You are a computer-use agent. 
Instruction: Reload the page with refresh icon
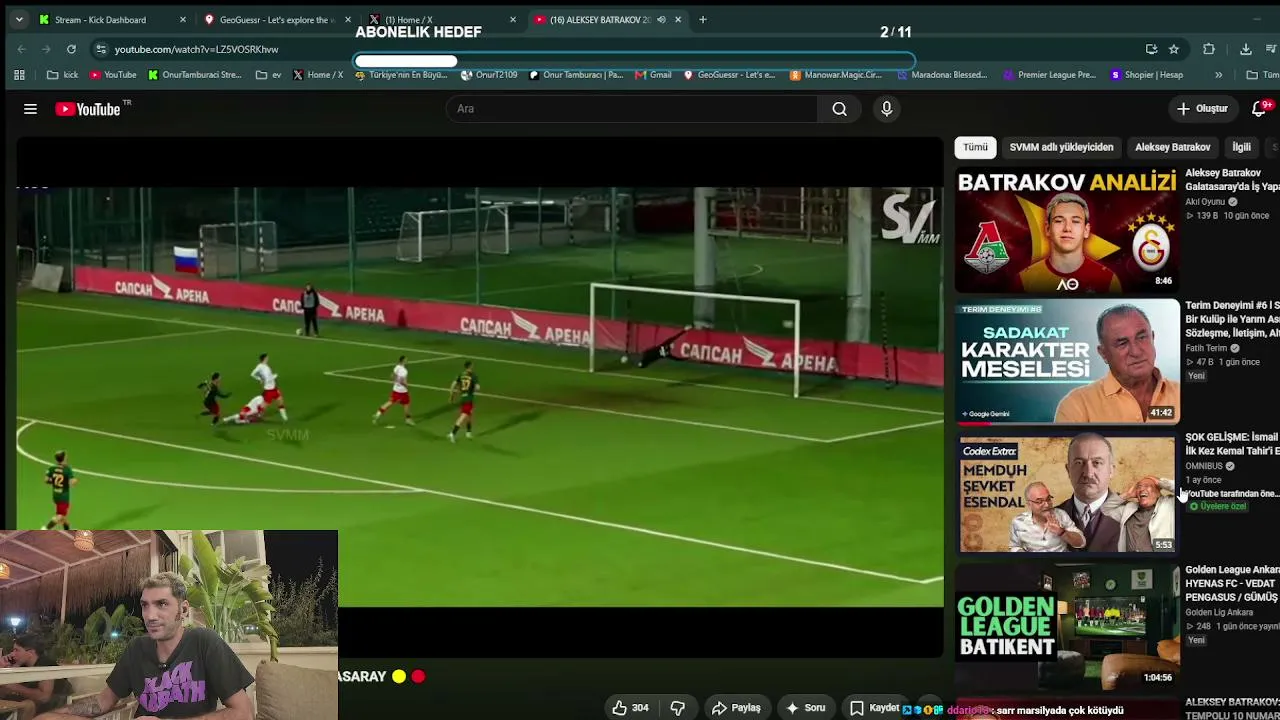[71, 49]
